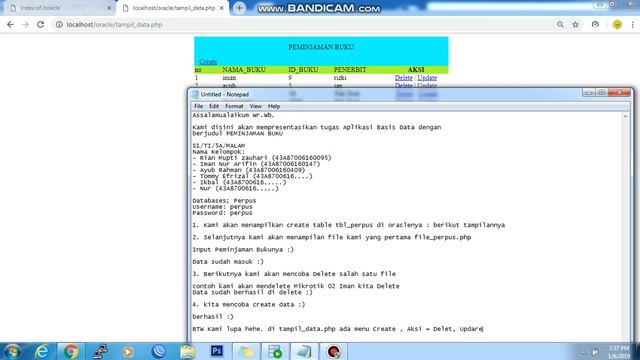
Task: Open the Notepad File menu
Action: click(198, 106)
